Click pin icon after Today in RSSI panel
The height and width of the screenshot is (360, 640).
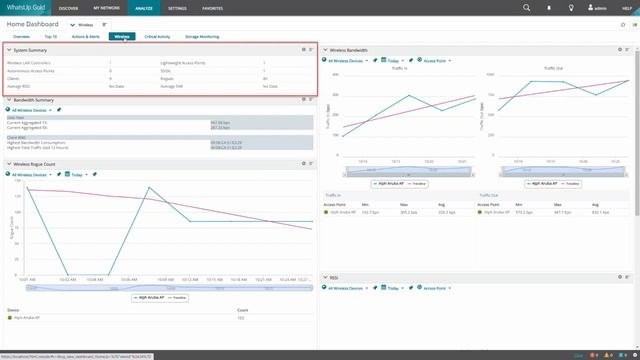click(411, 288)
